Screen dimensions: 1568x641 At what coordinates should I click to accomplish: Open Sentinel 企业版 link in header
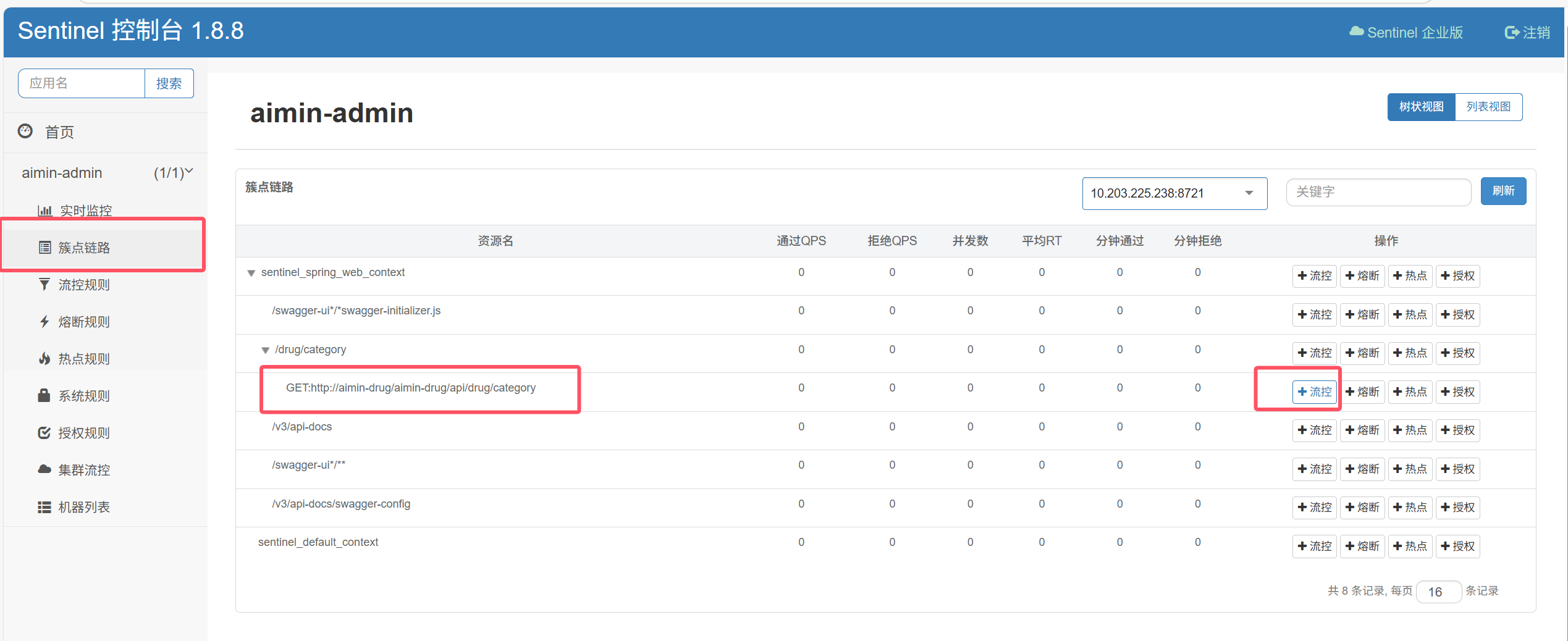click(1406, 32)
